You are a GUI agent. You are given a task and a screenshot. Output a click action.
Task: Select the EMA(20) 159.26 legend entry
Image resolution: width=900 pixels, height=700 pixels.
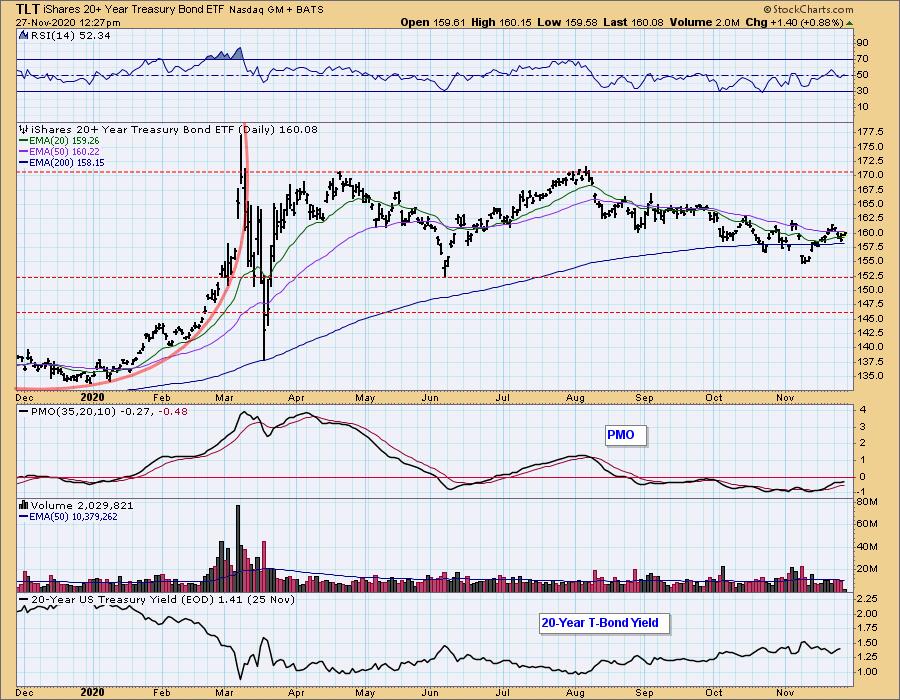(x=59, y=141)
